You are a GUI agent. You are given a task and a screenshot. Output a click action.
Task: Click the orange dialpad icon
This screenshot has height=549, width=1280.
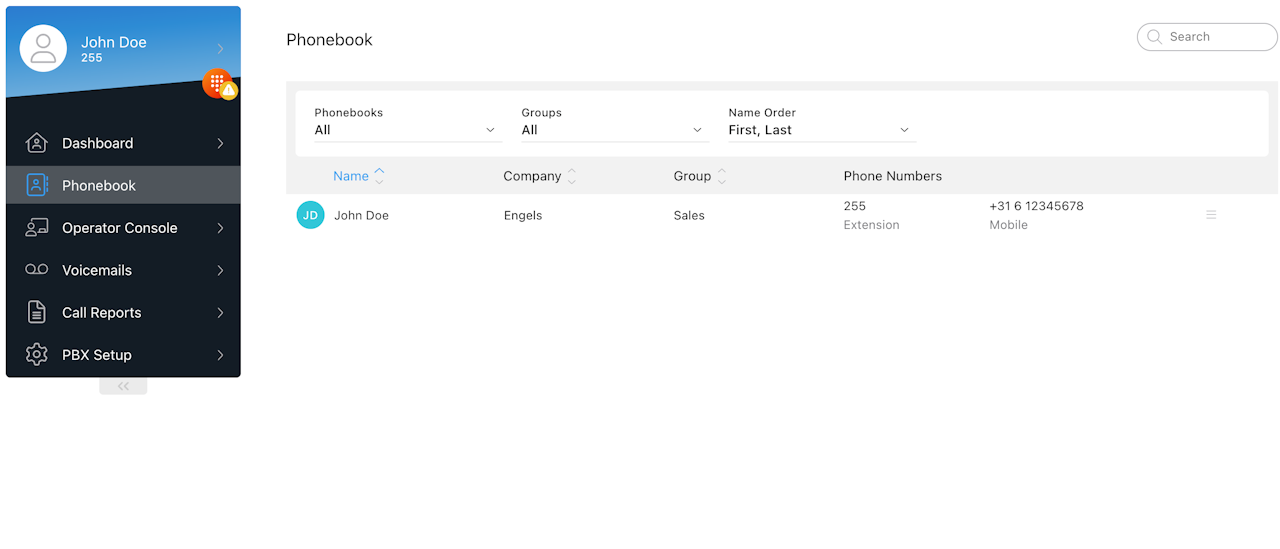coord(216,83)
